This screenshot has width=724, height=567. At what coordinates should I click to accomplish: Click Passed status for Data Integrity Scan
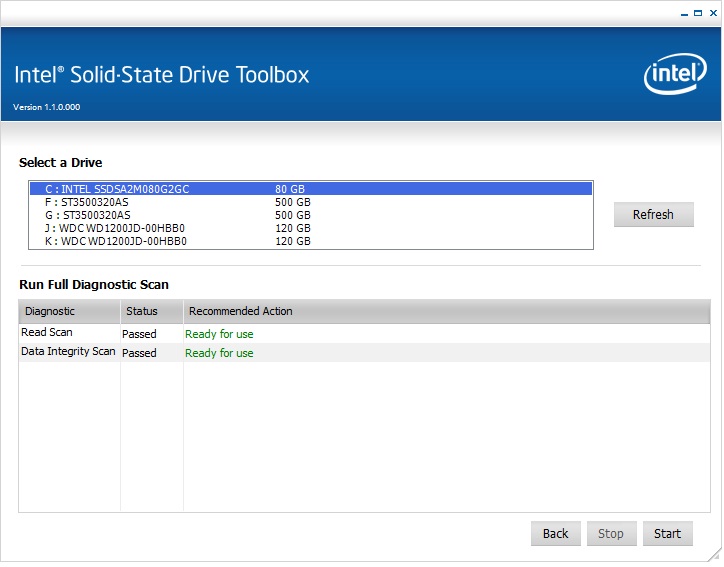(139, 353)
